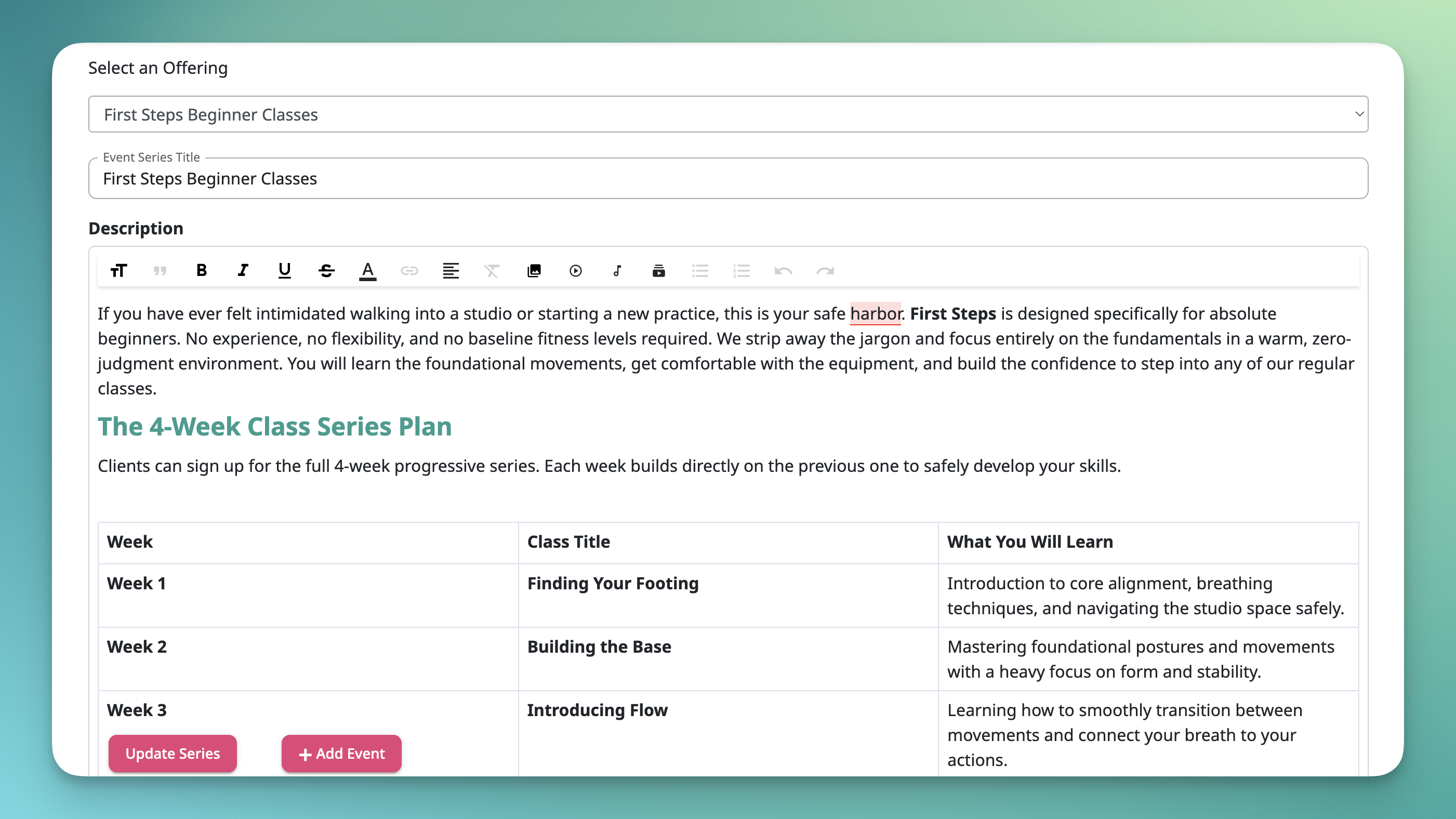The height and width of the screenshot is (819, 1456).
Task: Click the highlighted word 'harbor'
Action: coord(875,314)
